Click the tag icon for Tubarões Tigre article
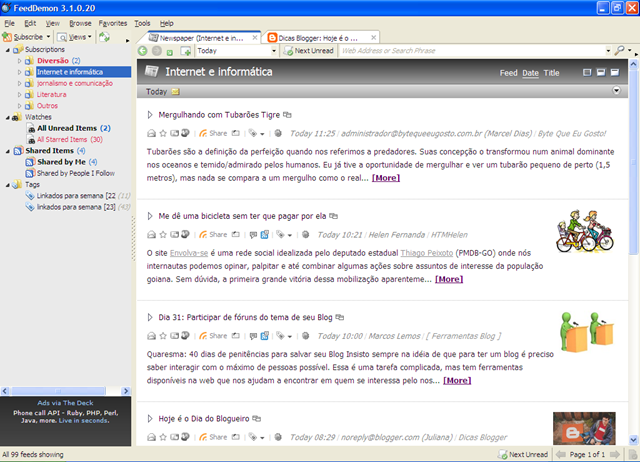 [x=253, y=133]
